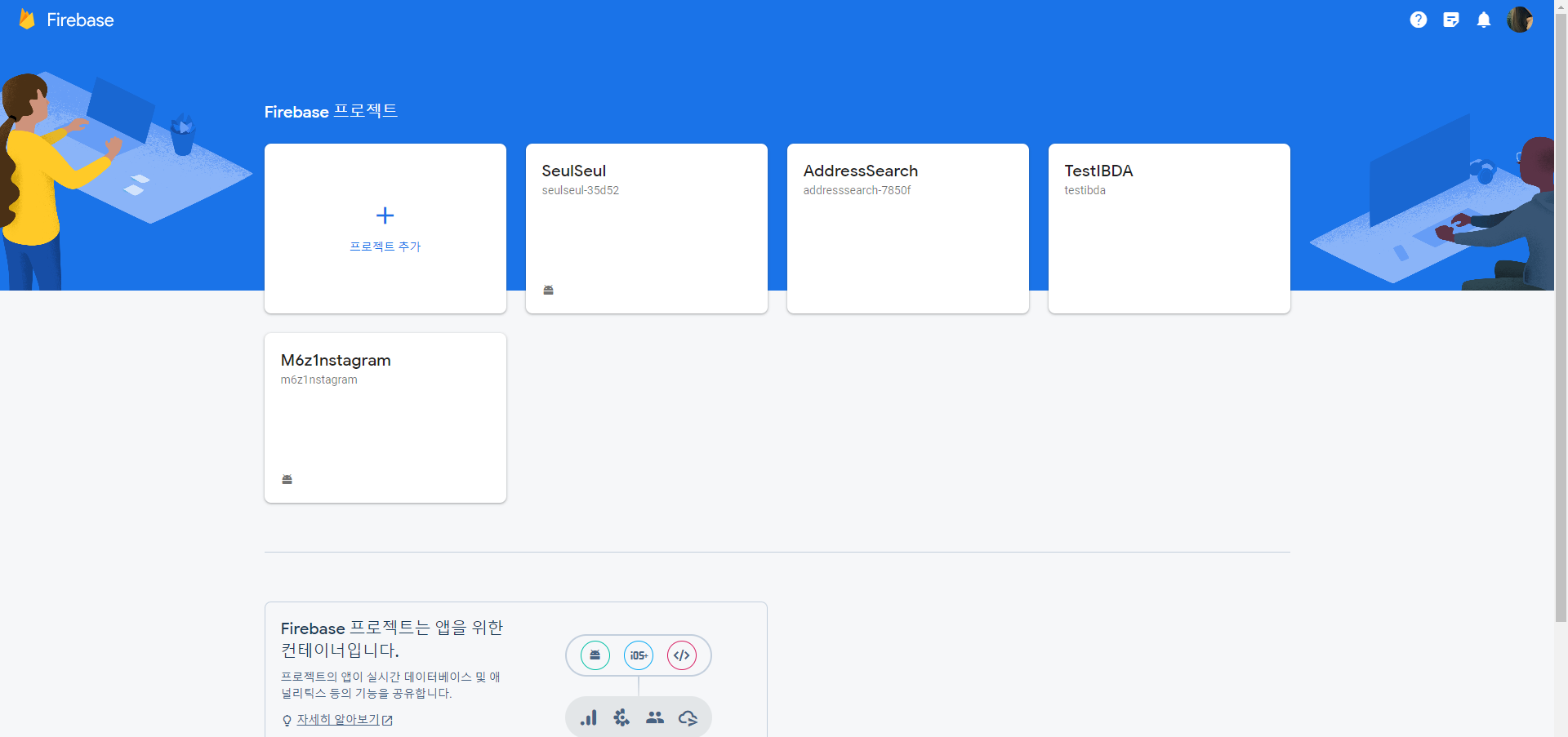Click the machine learning feature icon
Viewport: 1568px width, 737px height.
621,717
